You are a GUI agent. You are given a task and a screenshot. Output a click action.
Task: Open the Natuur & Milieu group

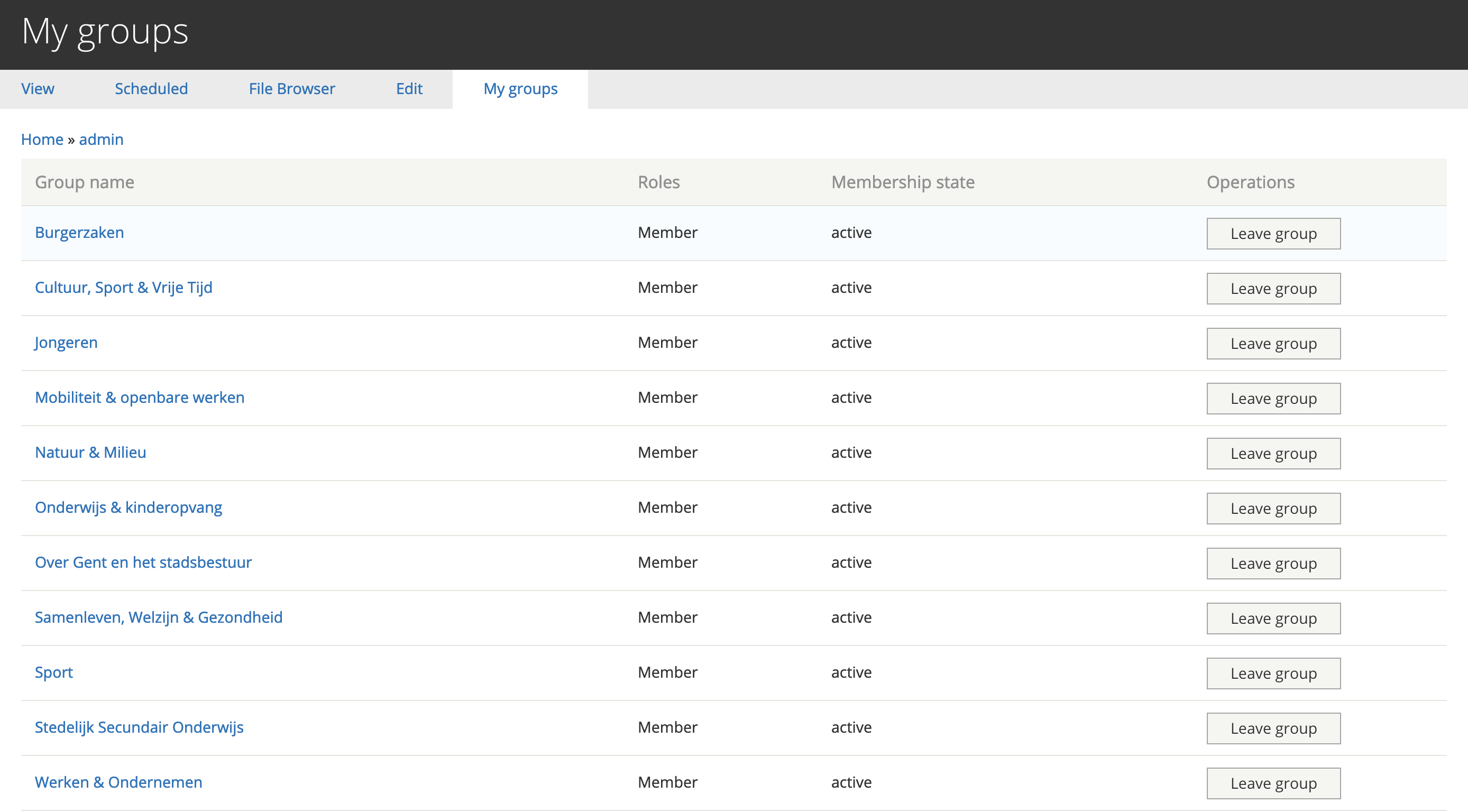(90, 453)
